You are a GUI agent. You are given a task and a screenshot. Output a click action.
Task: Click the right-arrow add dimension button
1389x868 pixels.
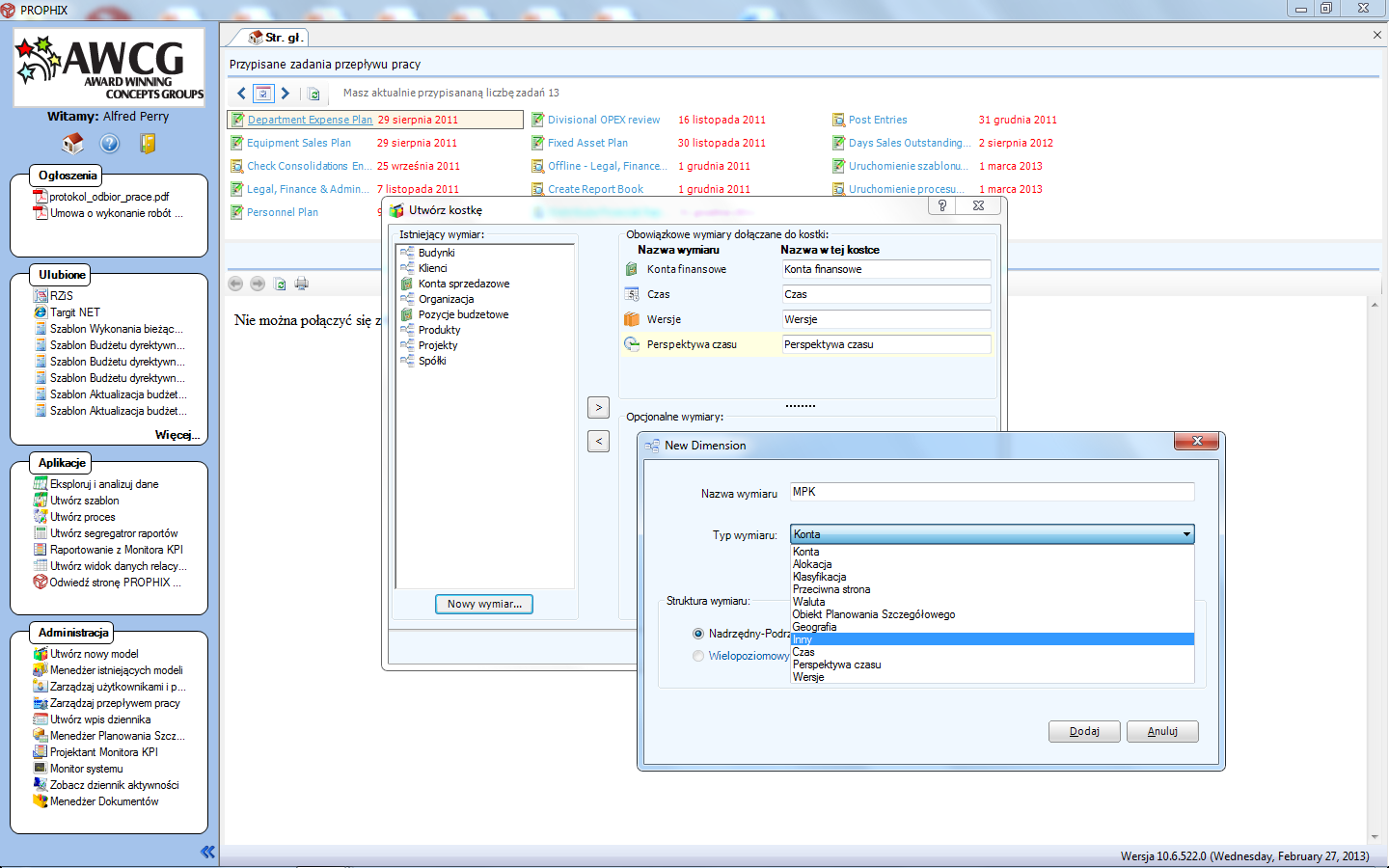point(599,407)
